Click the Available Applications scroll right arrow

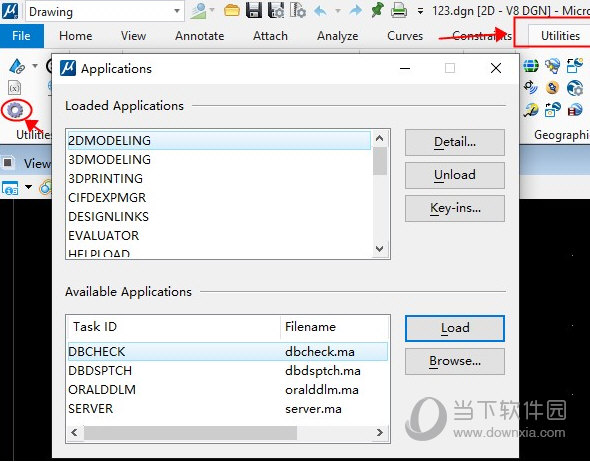(x=380, y=433)
